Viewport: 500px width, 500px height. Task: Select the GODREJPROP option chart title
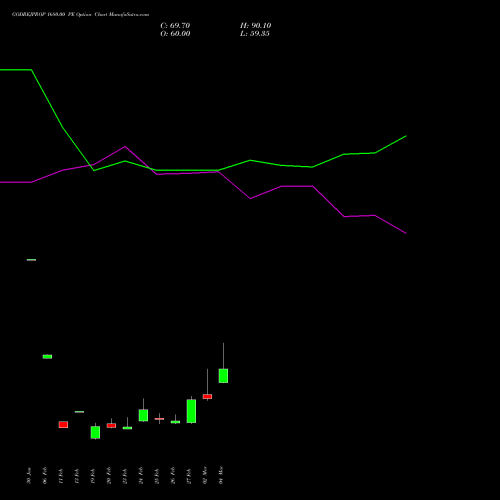(x=80, y=15)
